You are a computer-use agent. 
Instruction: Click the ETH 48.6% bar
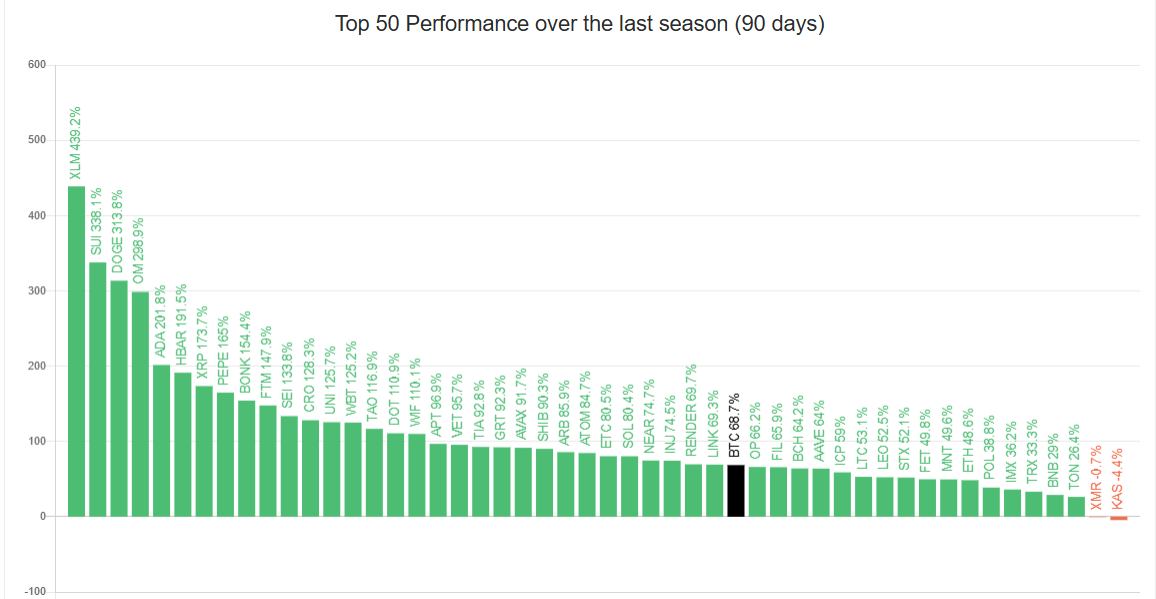point(969,498)
